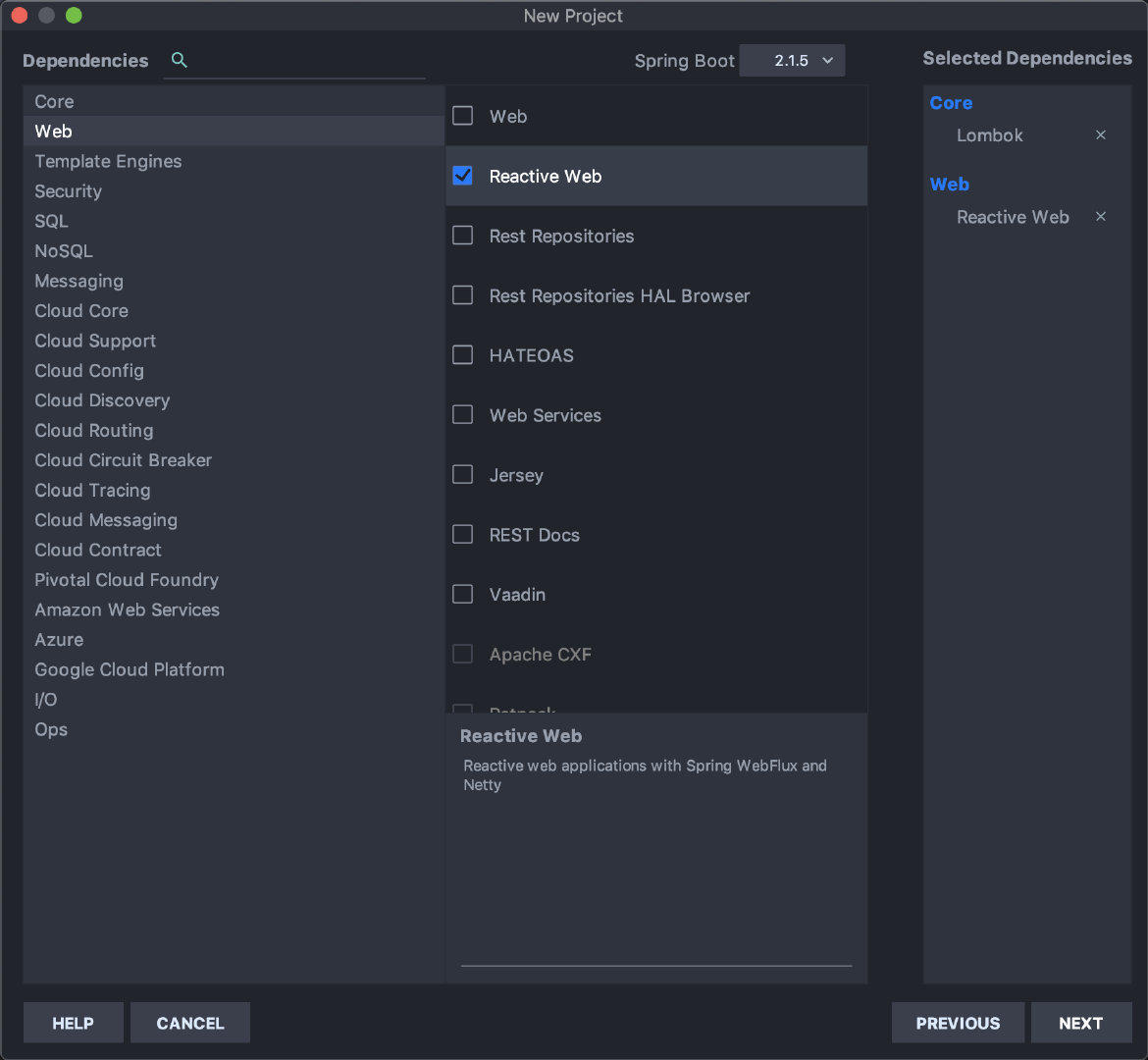Select the Security category
Viewport: 1148px width, 1060px height.
point(234,191)
